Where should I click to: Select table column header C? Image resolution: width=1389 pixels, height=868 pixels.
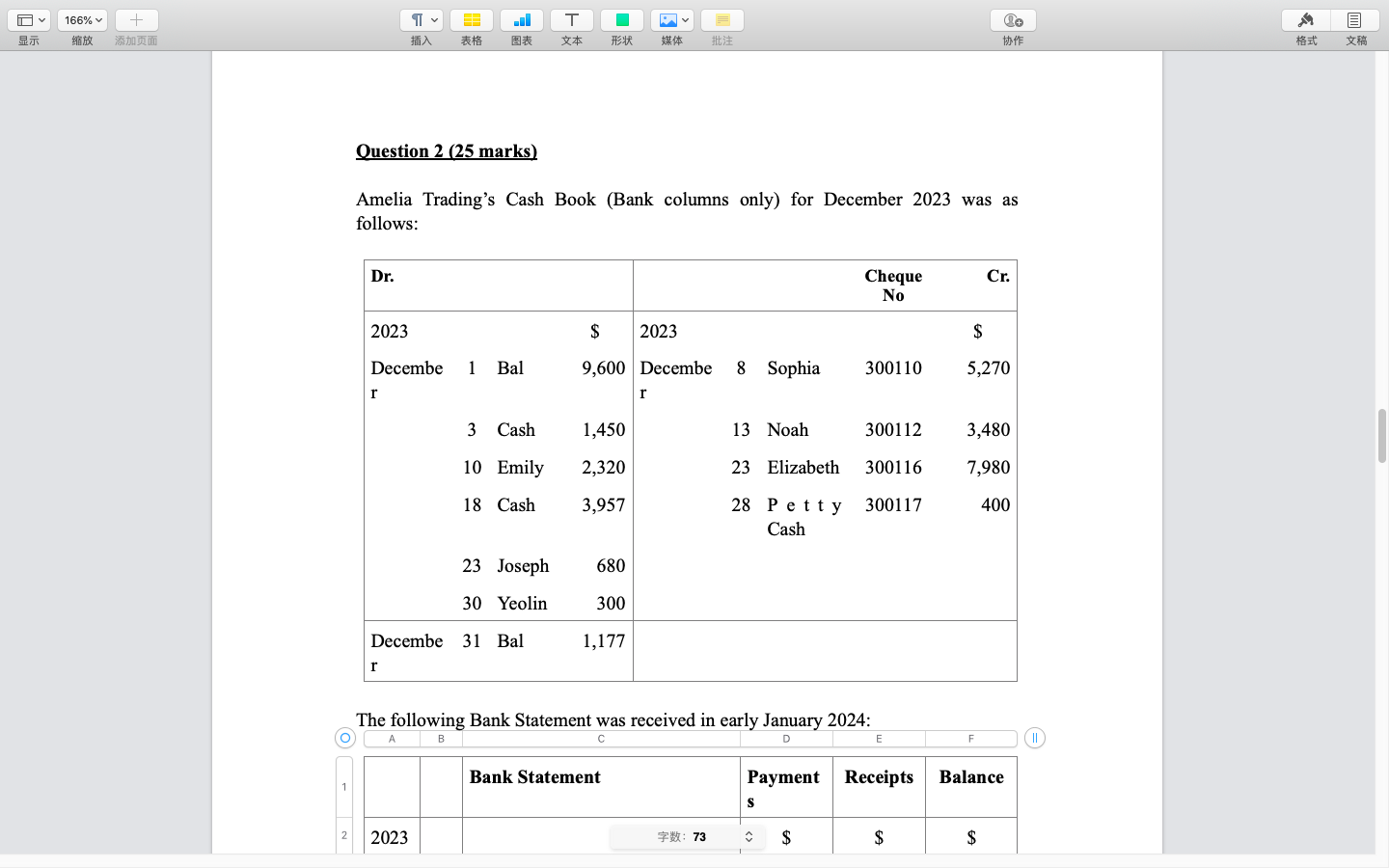600,738
